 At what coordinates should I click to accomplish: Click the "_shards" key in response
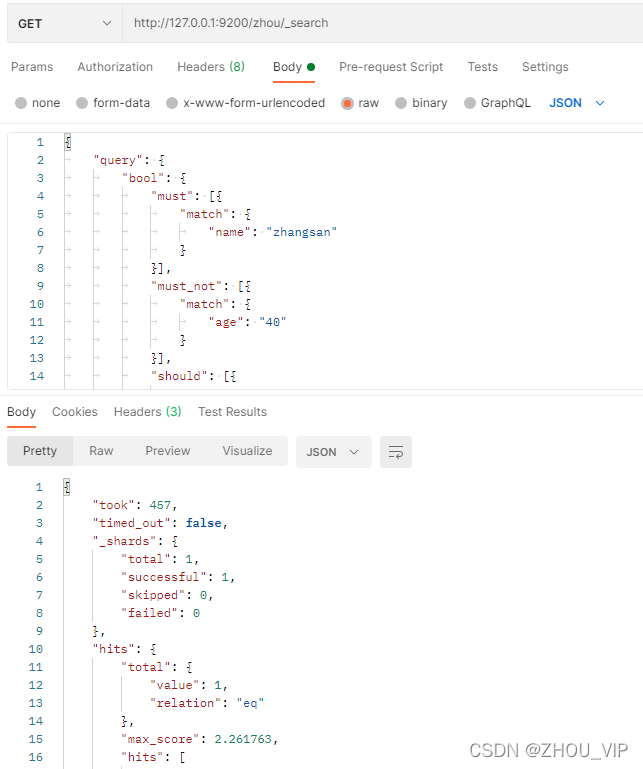125,541
